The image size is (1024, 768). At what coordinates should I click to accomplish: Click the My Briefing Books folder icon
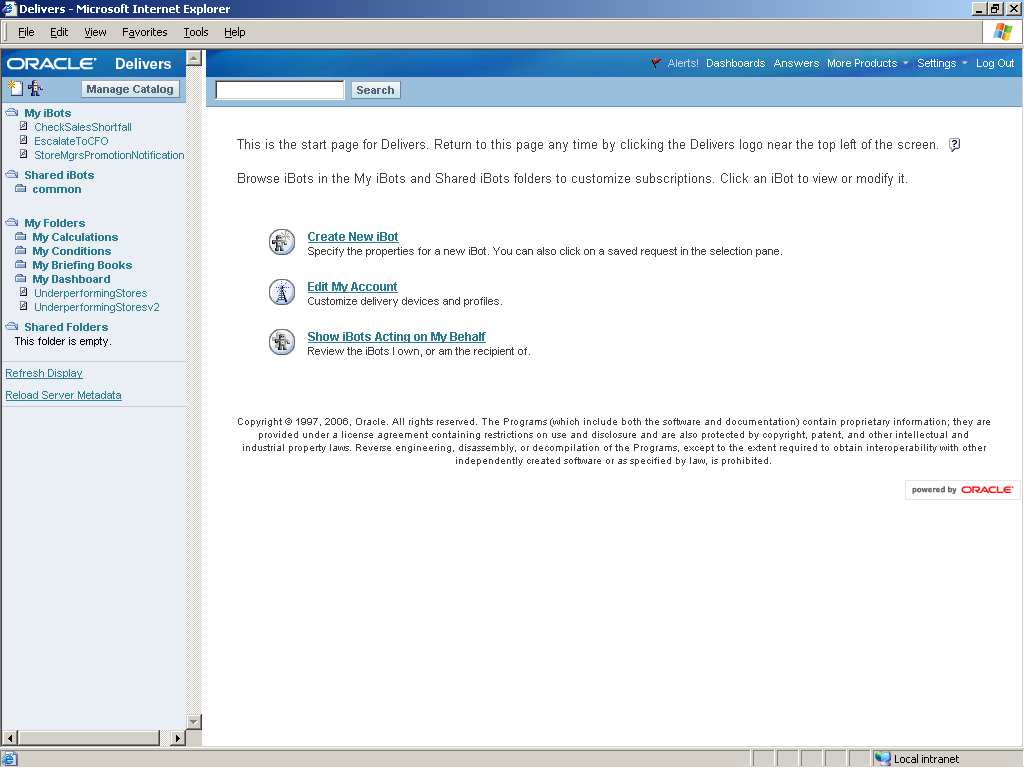[x=21, y=264]
